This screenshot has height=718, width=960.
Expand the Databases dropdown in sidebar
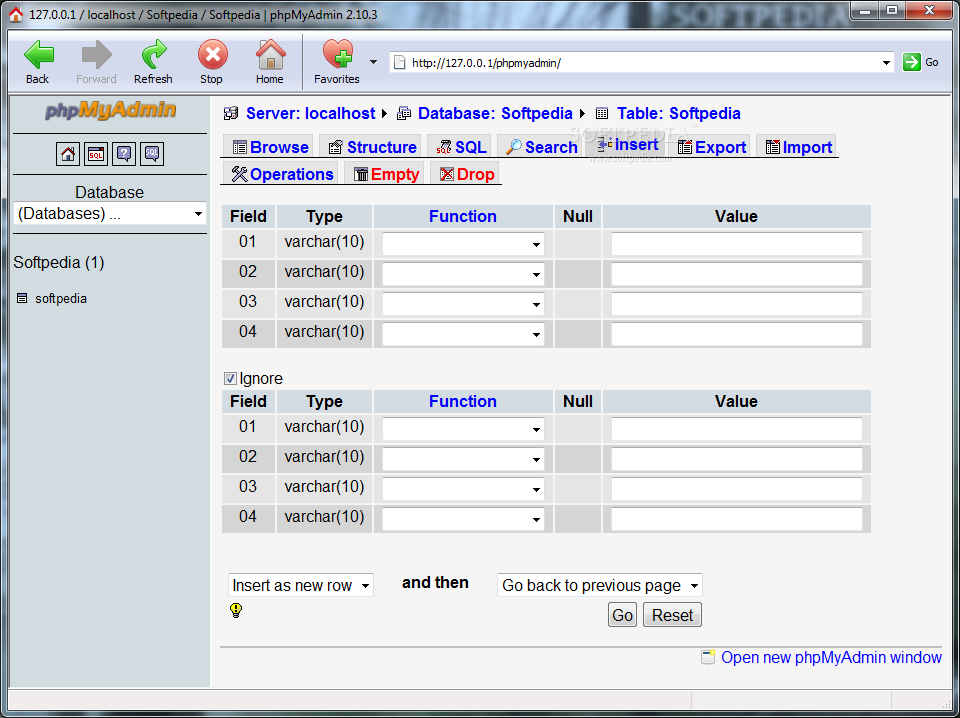pos(110,214)
